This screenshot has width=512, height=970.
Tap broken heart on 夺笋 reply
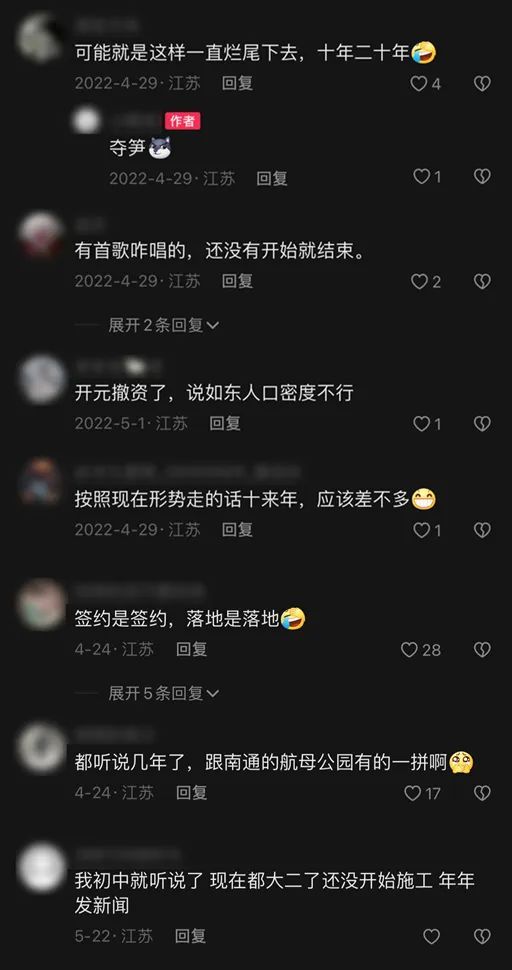pyautogui.click(x=482, y=177)
